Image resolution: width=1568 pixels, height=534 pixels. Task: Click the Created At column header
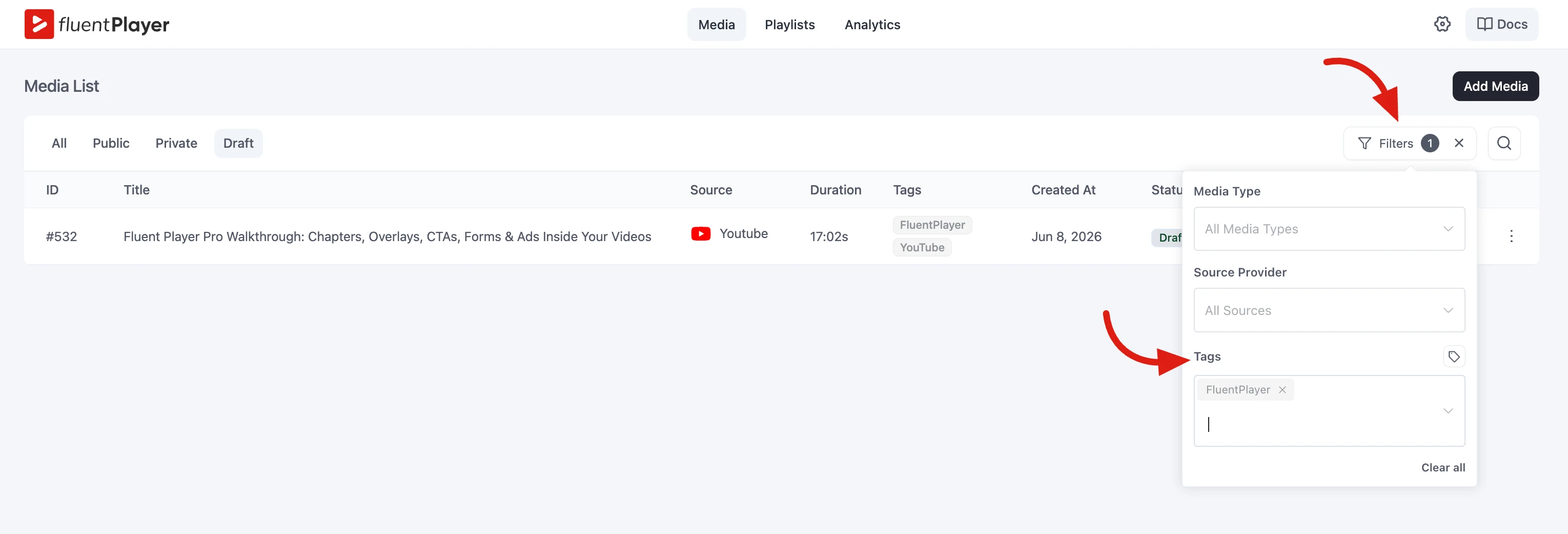point(1063,190)
